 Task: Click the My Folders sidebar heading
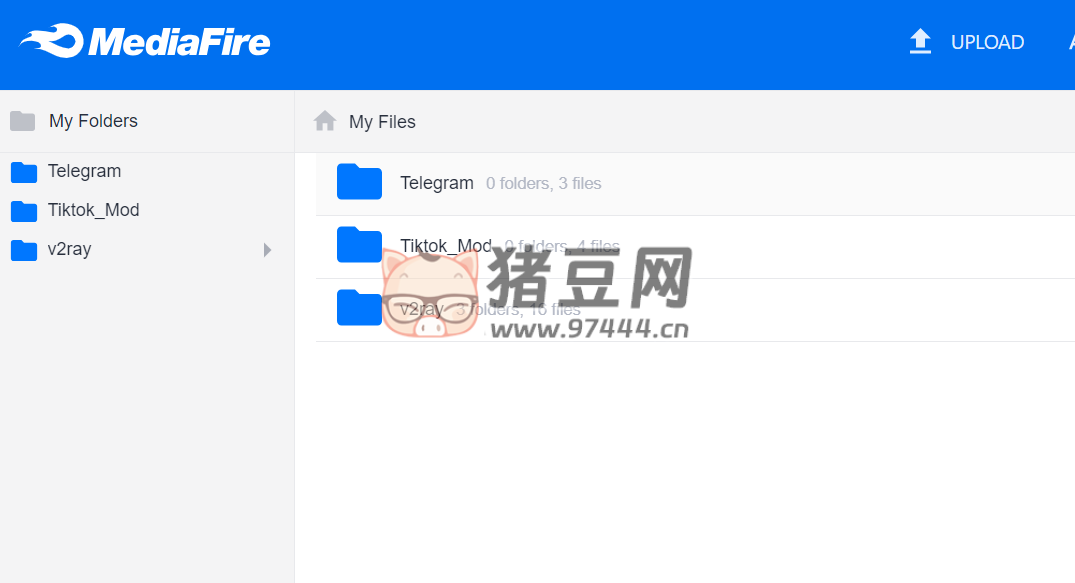[x=93, y=120]
